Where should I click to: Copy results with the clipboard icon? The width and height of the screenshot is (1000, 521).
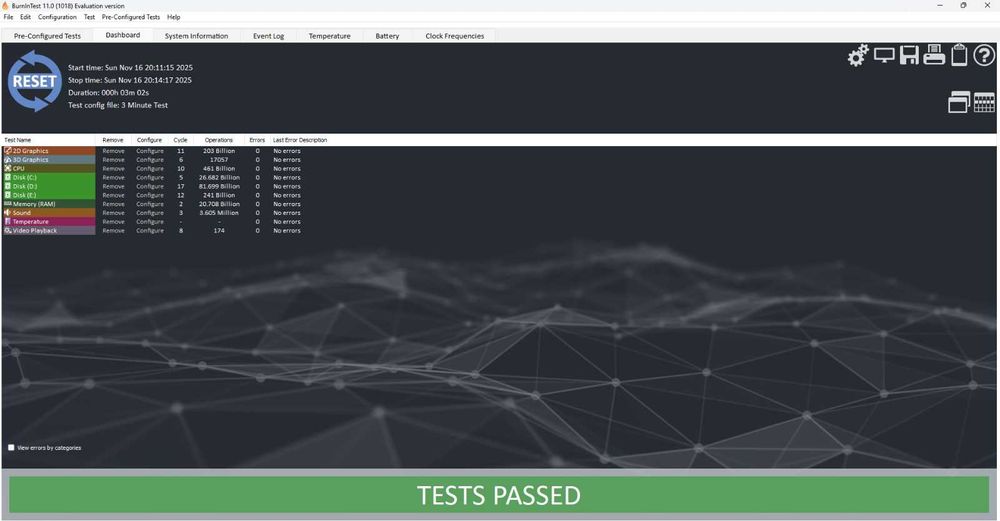pos(959,55)
